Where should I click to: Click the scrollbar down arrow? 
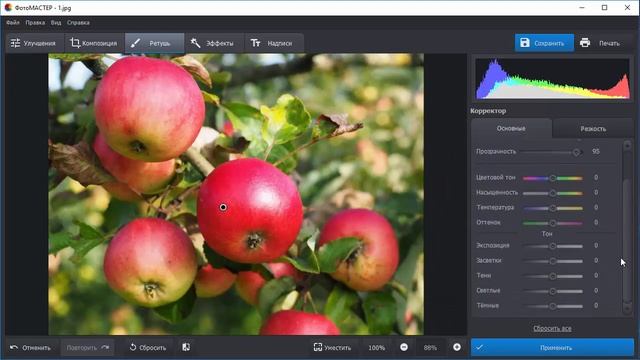coord(627,309)
